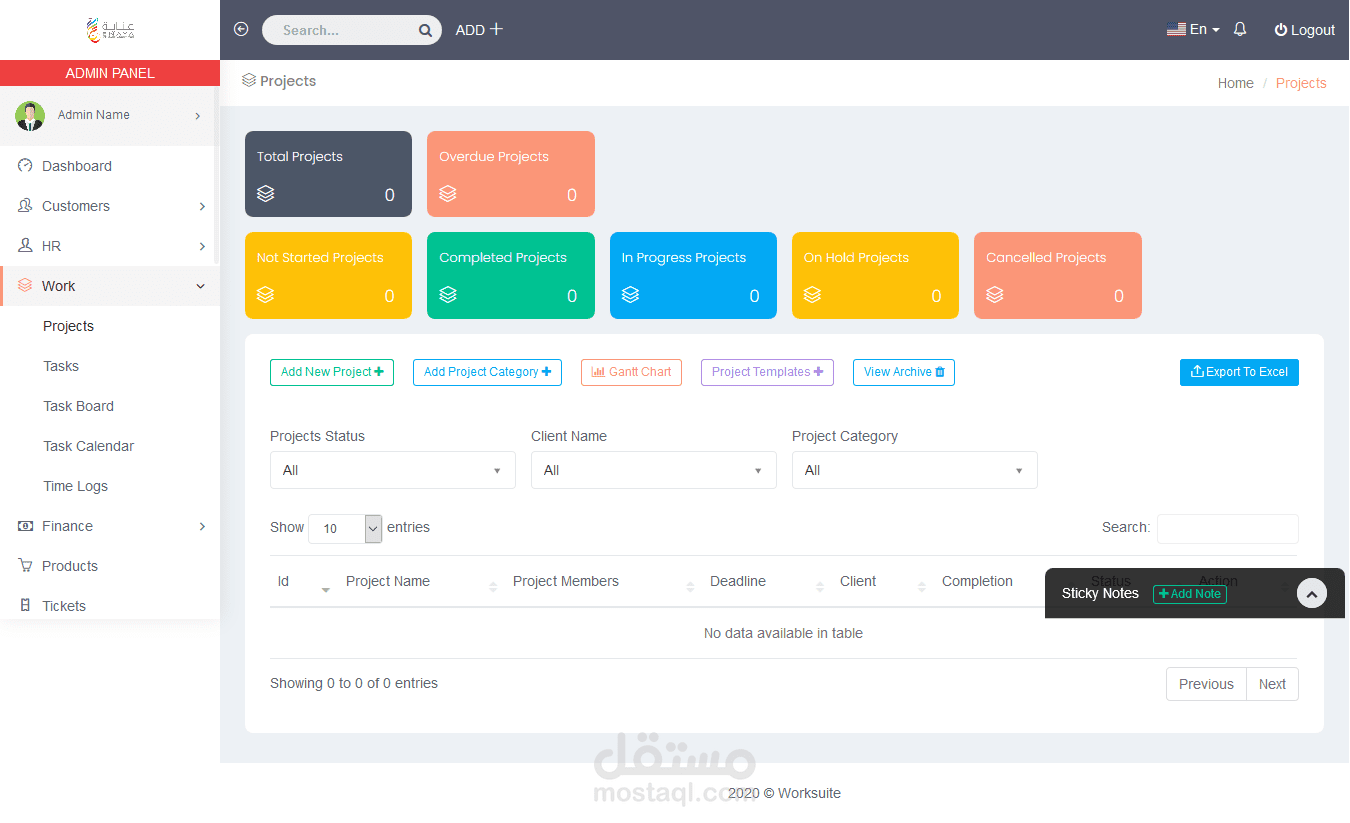This screenshot has height=823, width=1350.
Task: Click the Completion column header
Action: click(x=977, y=581)
